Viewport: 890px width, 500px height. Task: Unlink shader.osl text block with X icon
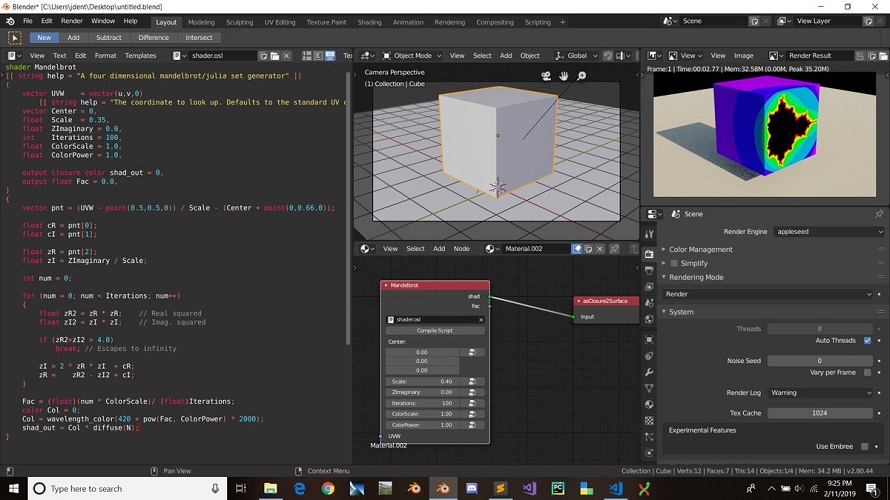(287, 56)
